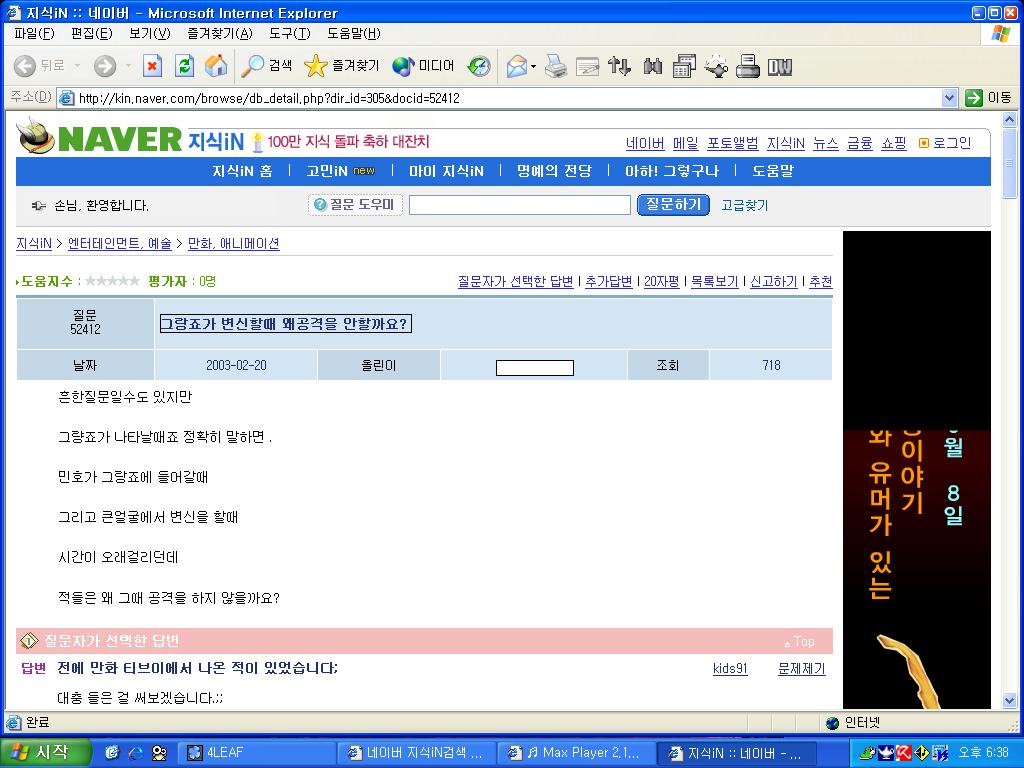Open the 미디어 media toolbar button

(x=423, y=66)
